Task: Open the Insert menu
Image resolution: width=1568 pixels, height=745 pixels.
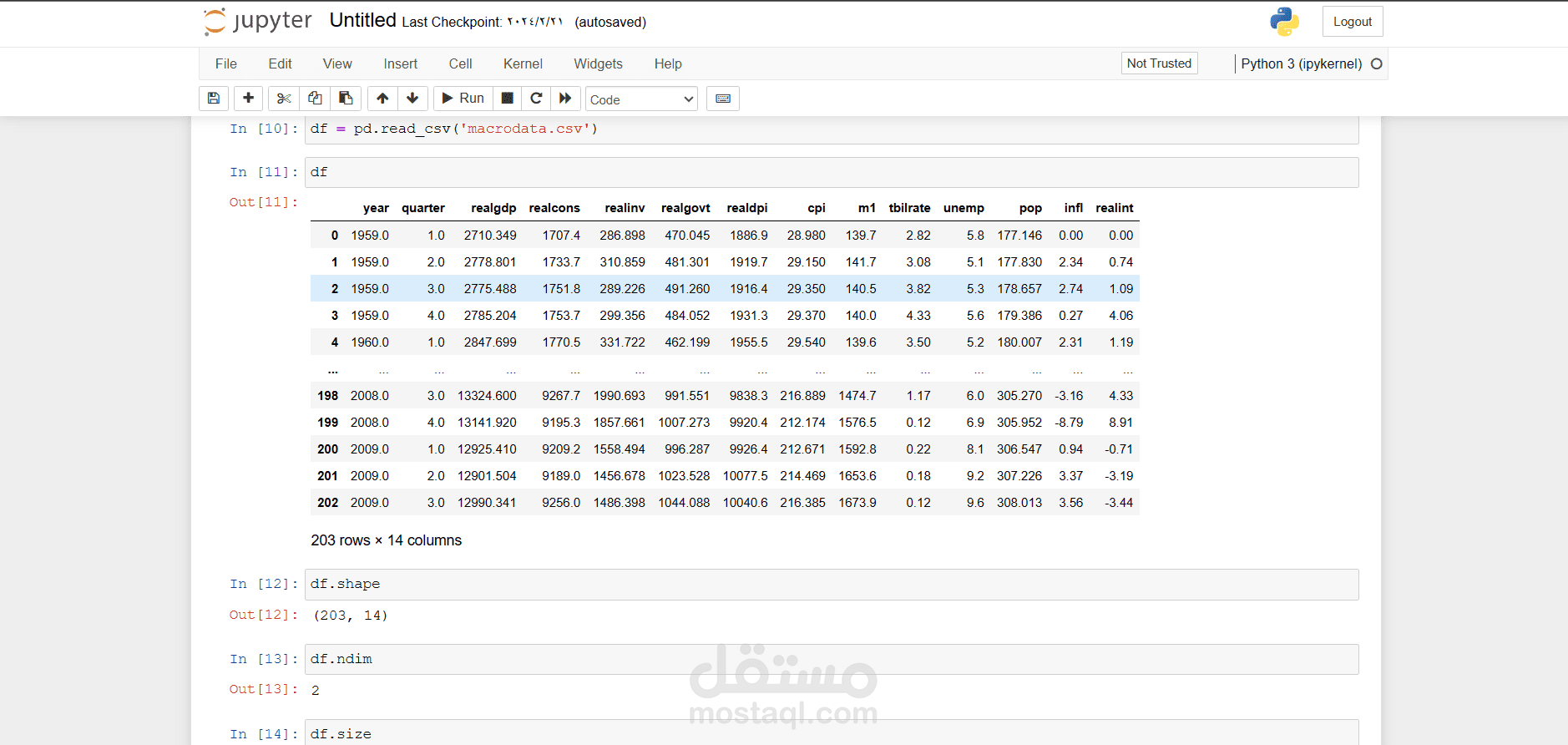Action: coord(401,63)
